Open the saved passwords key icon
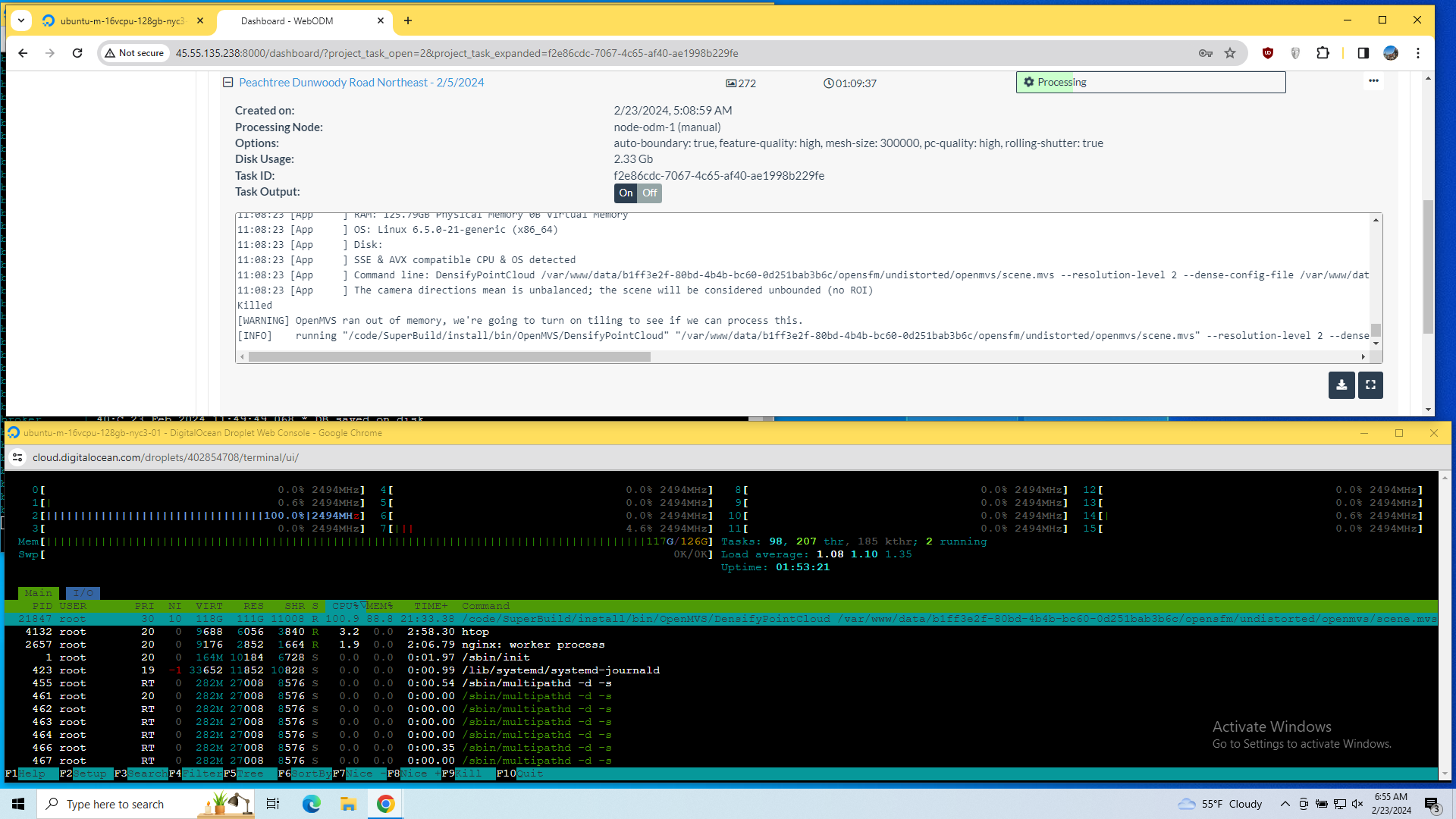Screen dimensions: 1456x819 [1206, 53]
